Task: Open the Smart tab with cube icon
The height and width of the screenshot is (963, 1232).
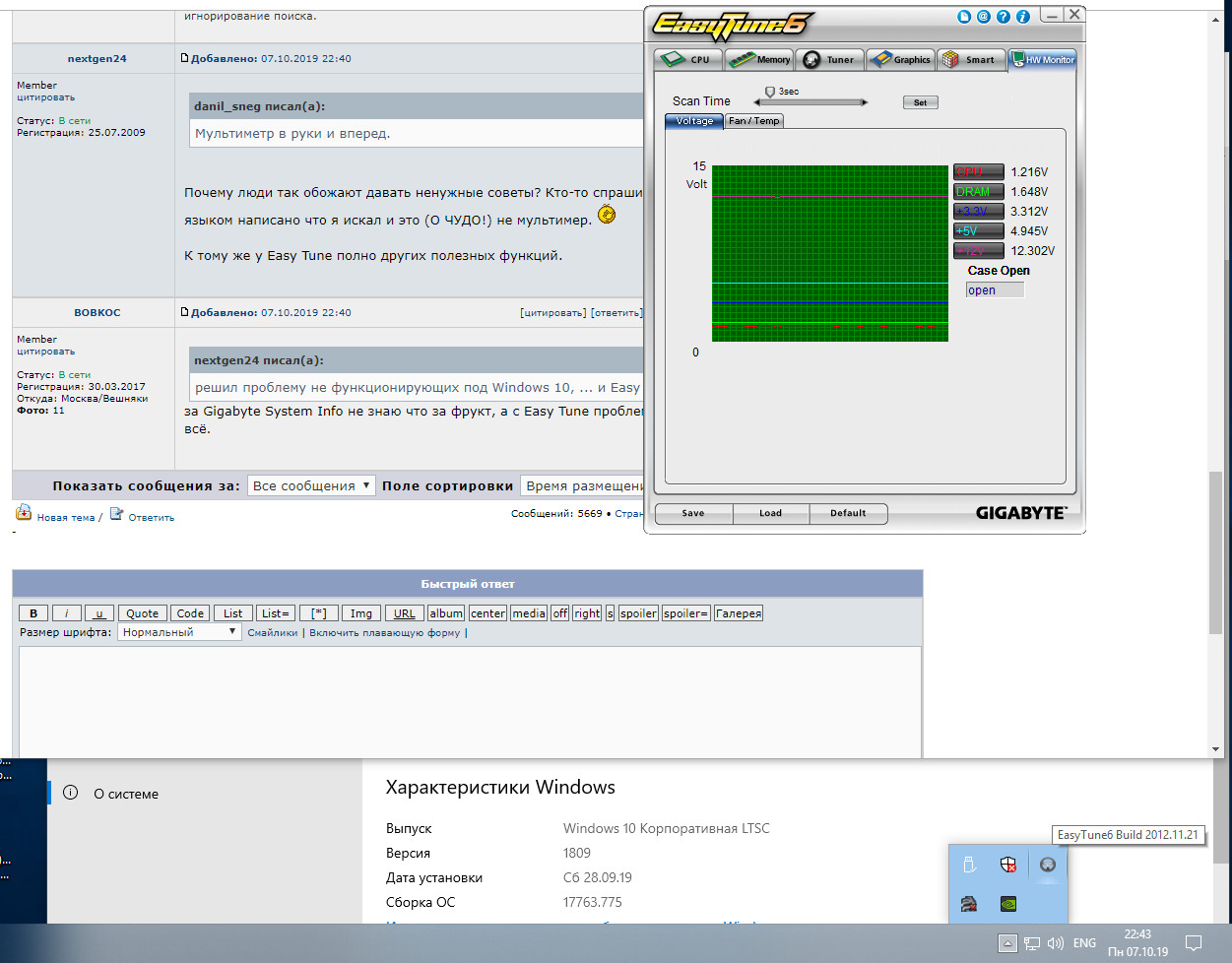Action: (x=972, y=59)
